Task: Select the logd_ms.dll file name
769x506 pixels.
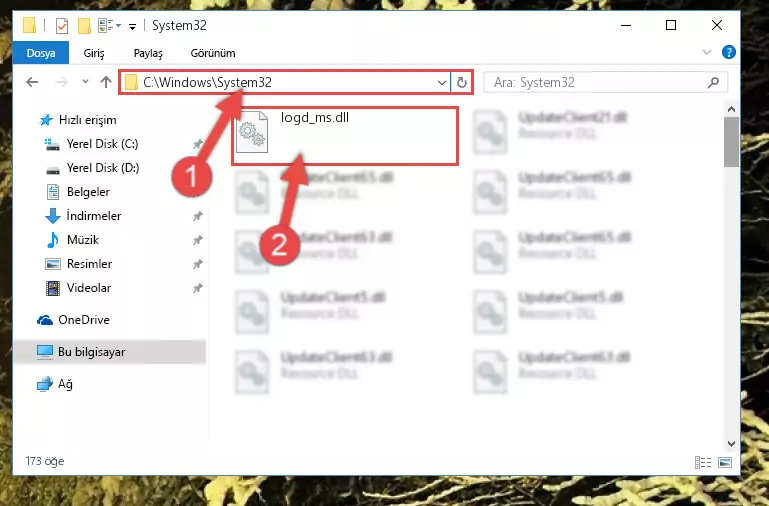Action: click(315, 118)
